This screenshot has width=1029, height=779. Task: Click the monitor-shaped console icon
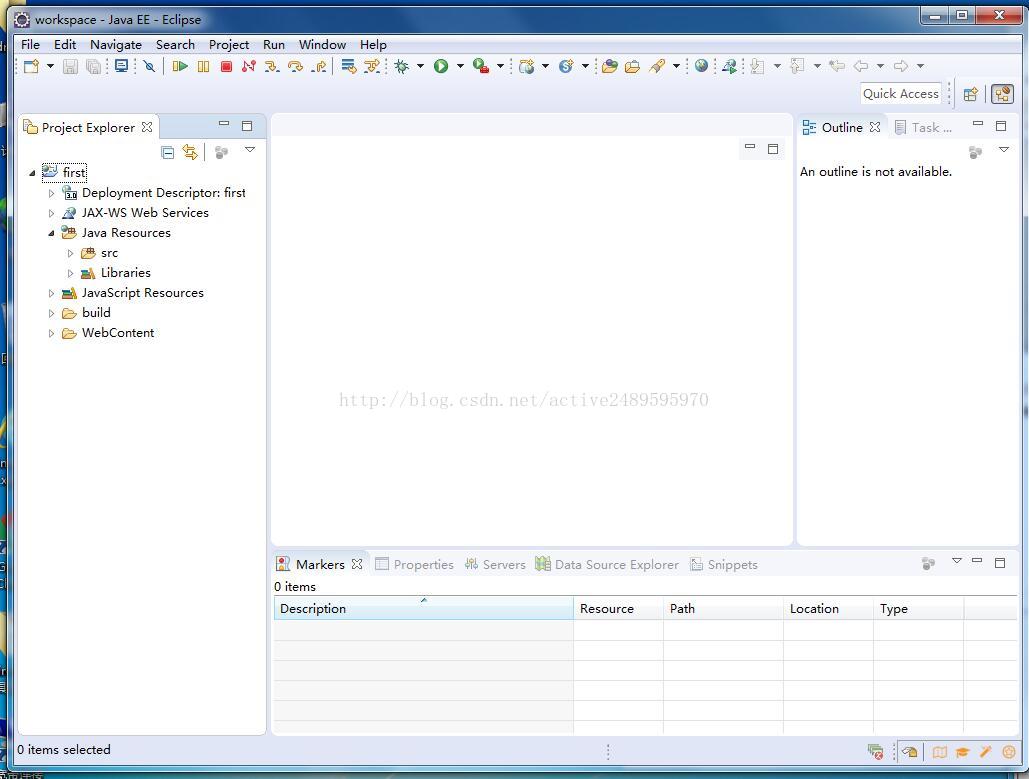(x=121, y=66)
